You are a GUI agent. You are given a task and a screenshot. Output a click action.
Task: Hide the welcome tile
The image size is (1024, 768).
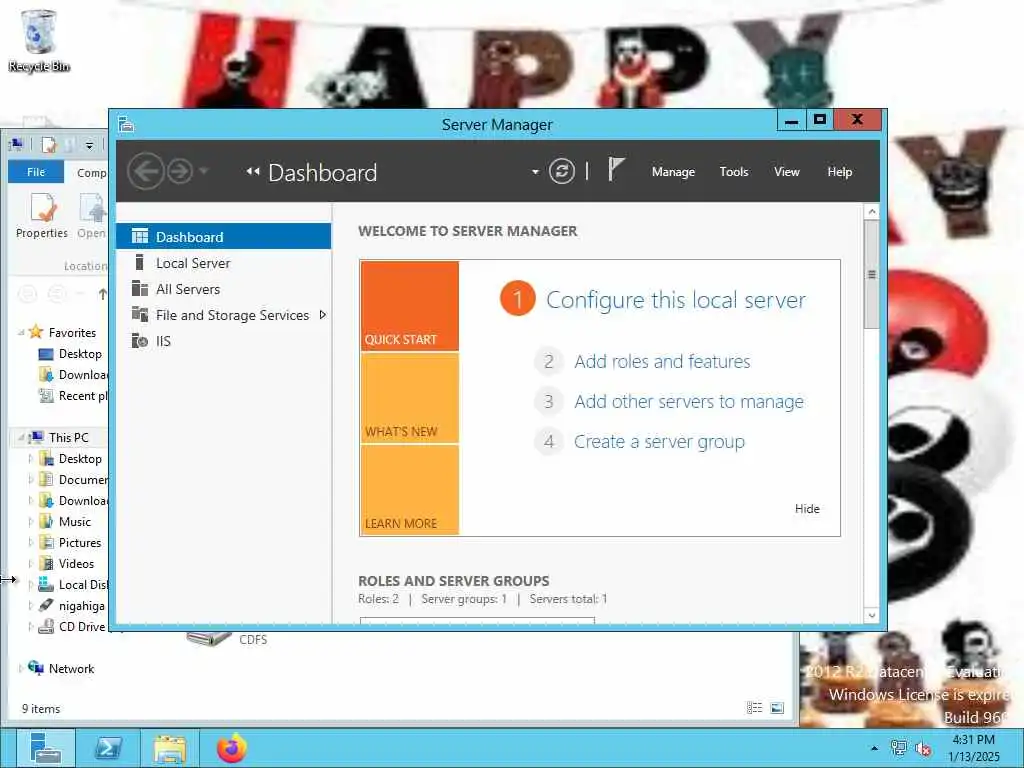point(807,508)
